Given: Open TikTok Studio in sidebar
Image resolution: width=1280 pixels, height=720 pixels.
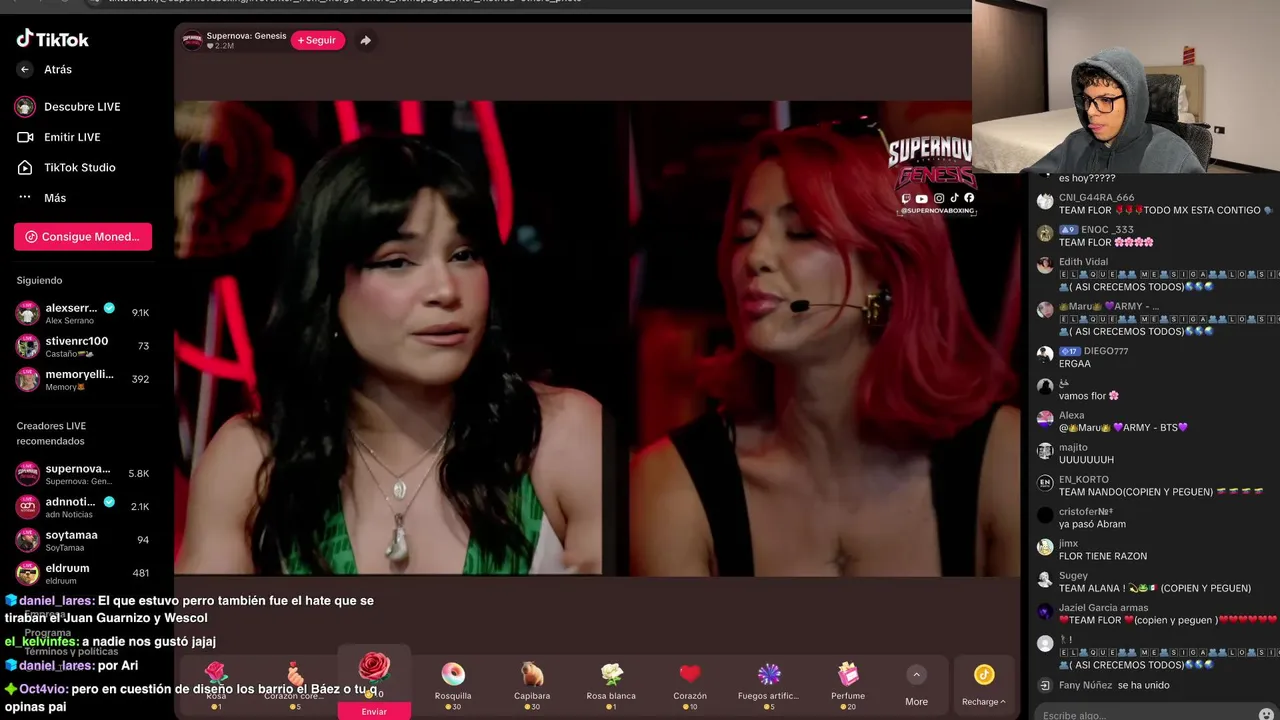Looking at the screenshot, I should (x=66, y=167).
